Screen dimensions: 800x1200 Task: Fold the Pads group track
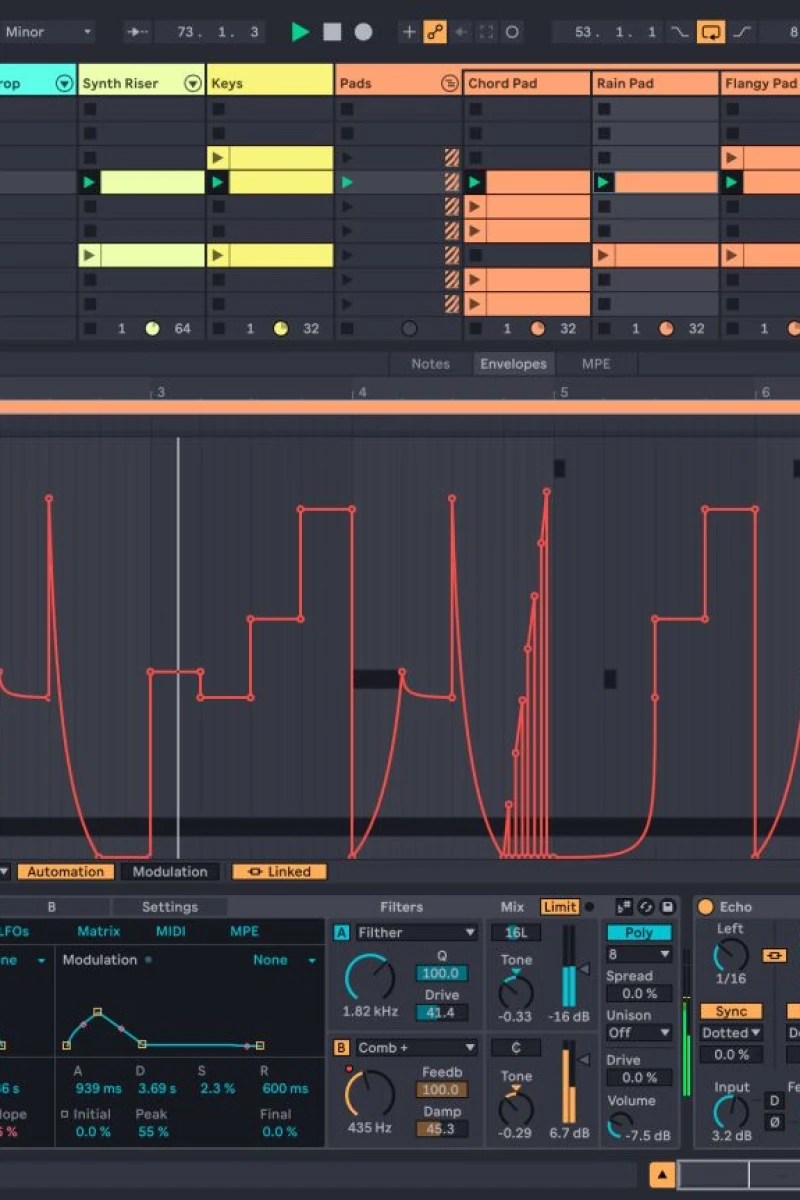point(450,84)
